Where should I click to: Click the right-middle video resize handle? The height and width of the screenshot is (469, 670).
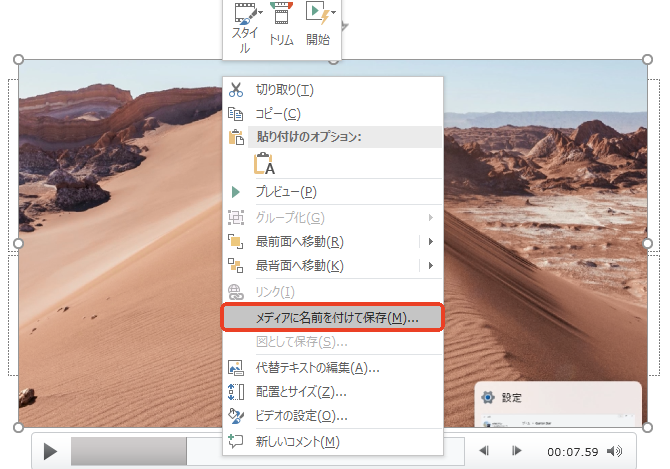point(648,243)
